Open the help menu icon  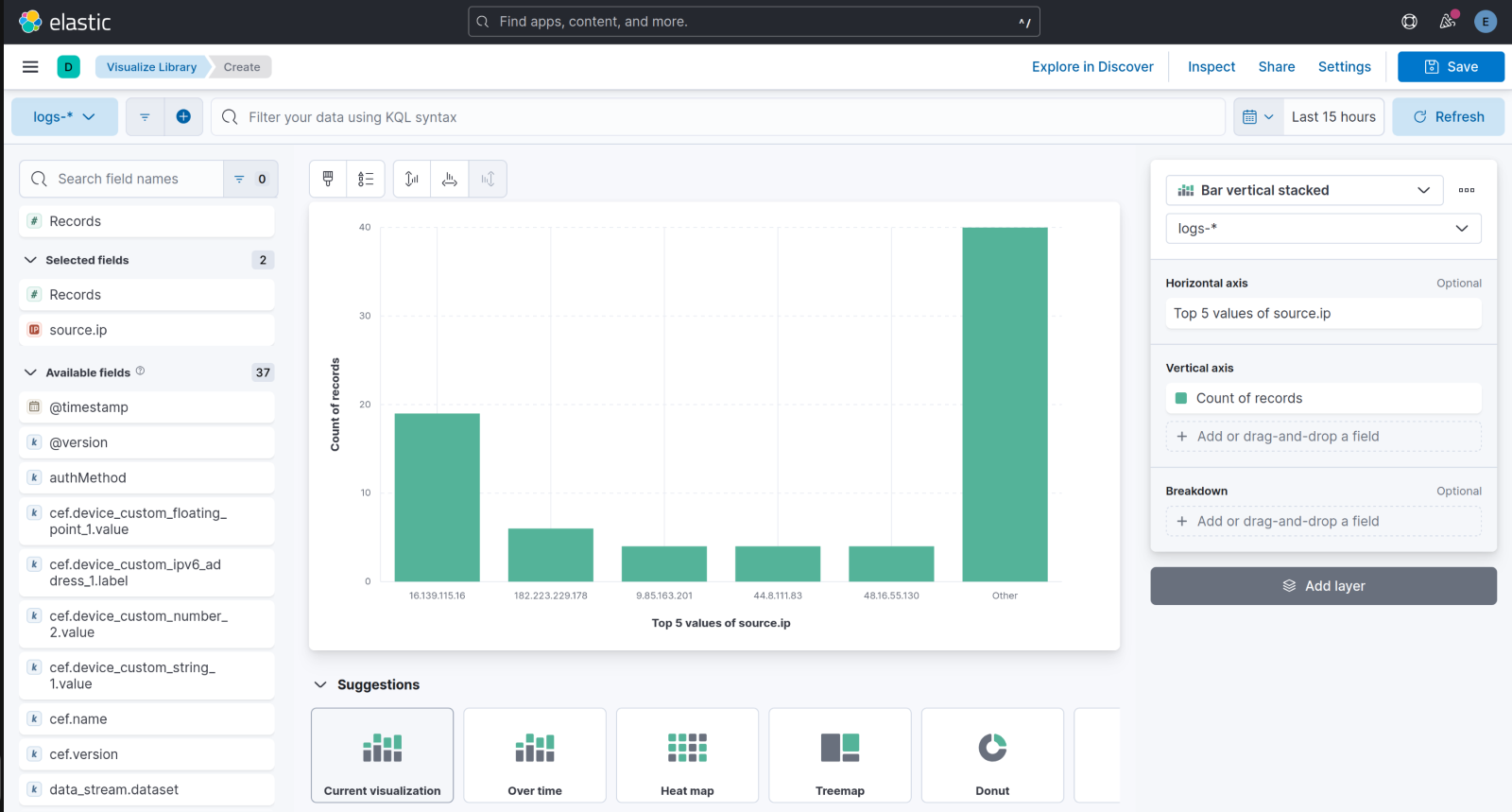click(x=1409, y=22)
